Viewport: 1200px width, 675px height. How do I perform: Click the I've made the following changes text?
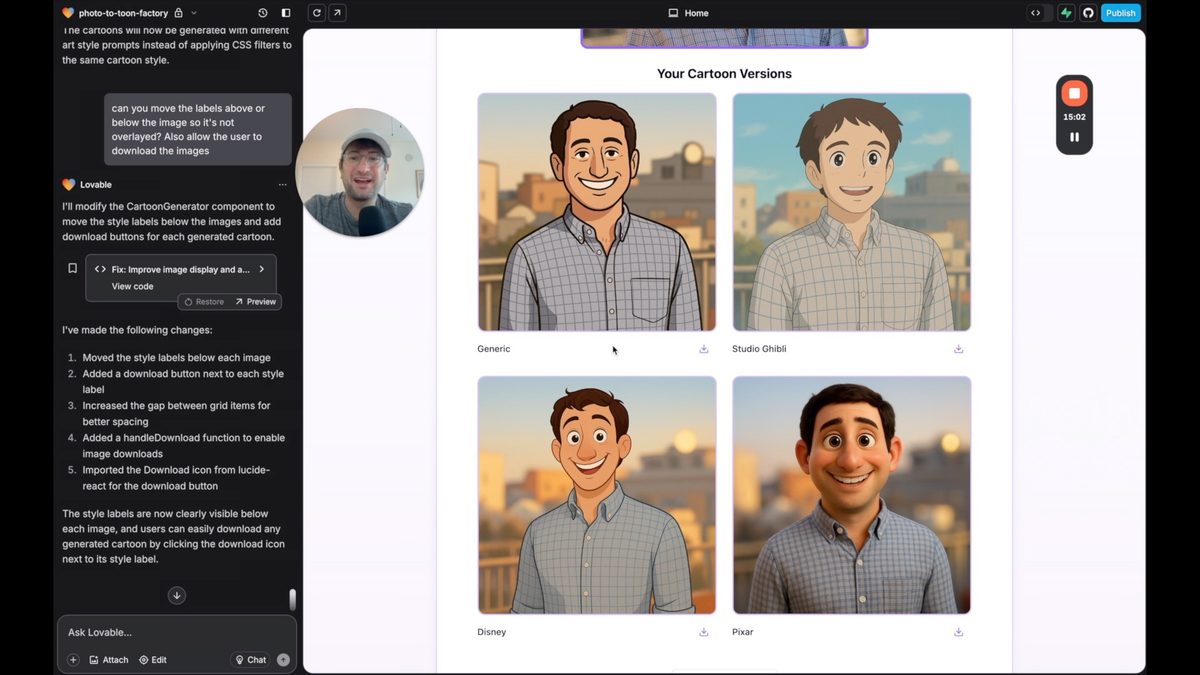(x=137, y=330)
